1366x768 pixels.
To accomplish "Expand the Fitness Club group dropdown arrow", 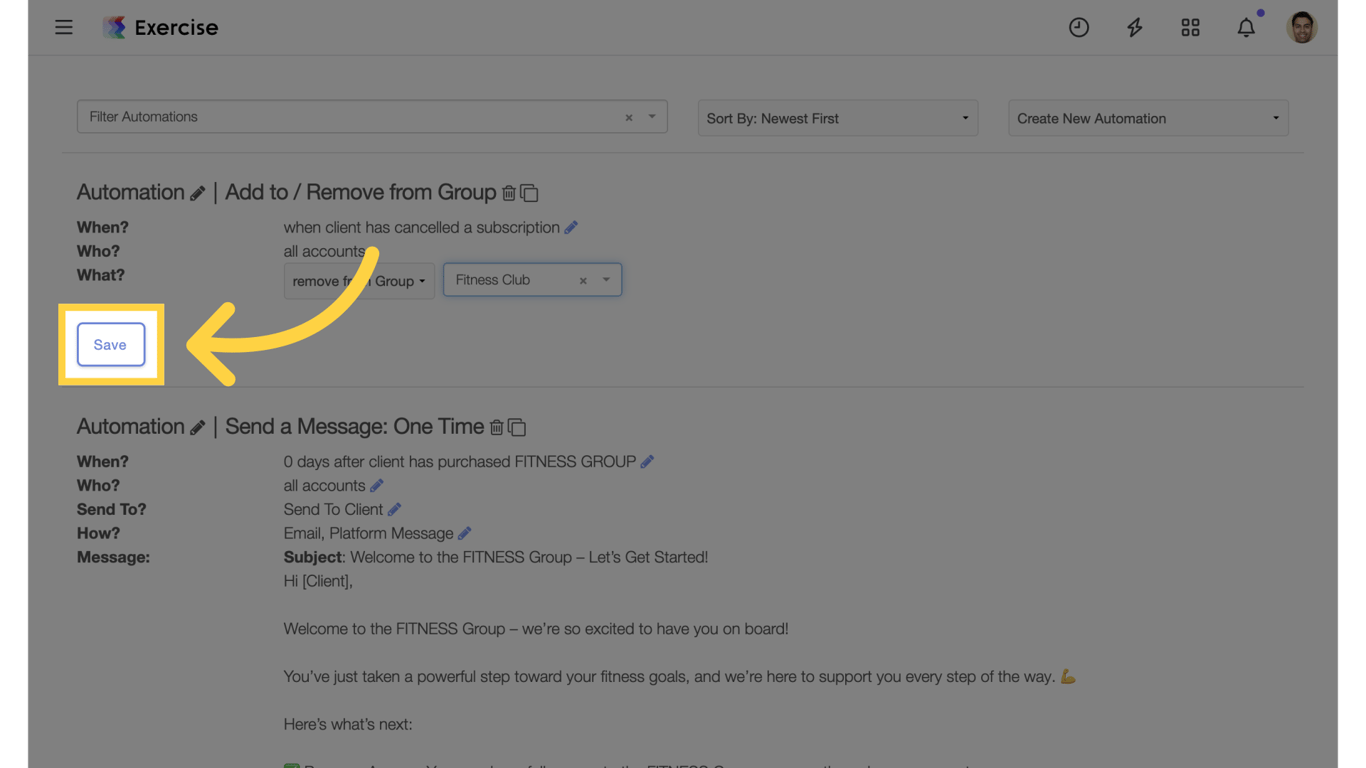I will (606, 280).
